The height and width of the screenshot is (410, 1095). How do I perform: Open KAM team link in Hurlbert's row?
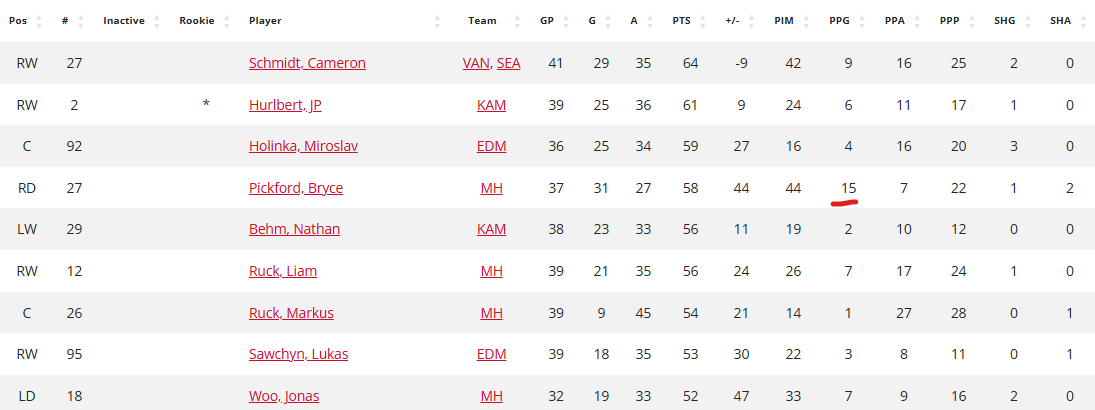pyautogui.click(x=491, y=105)
